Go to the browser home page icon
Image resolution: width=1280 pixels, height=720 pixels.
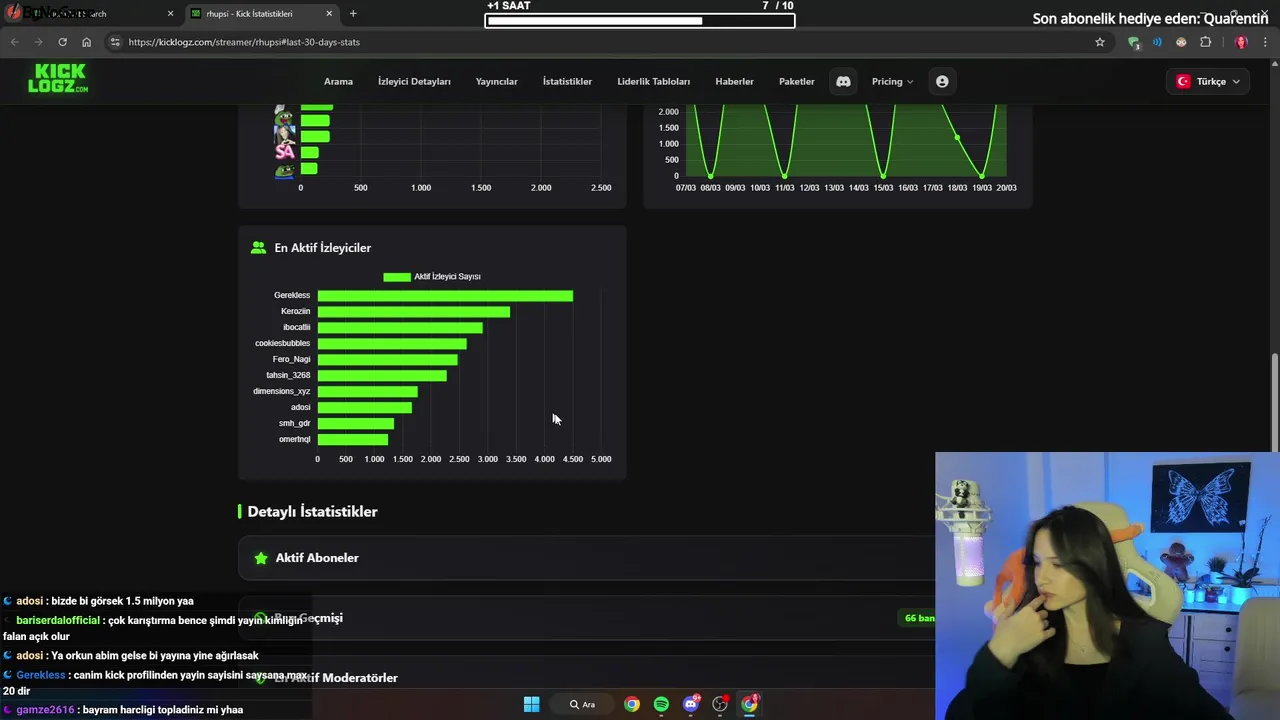tap(87, 42)
